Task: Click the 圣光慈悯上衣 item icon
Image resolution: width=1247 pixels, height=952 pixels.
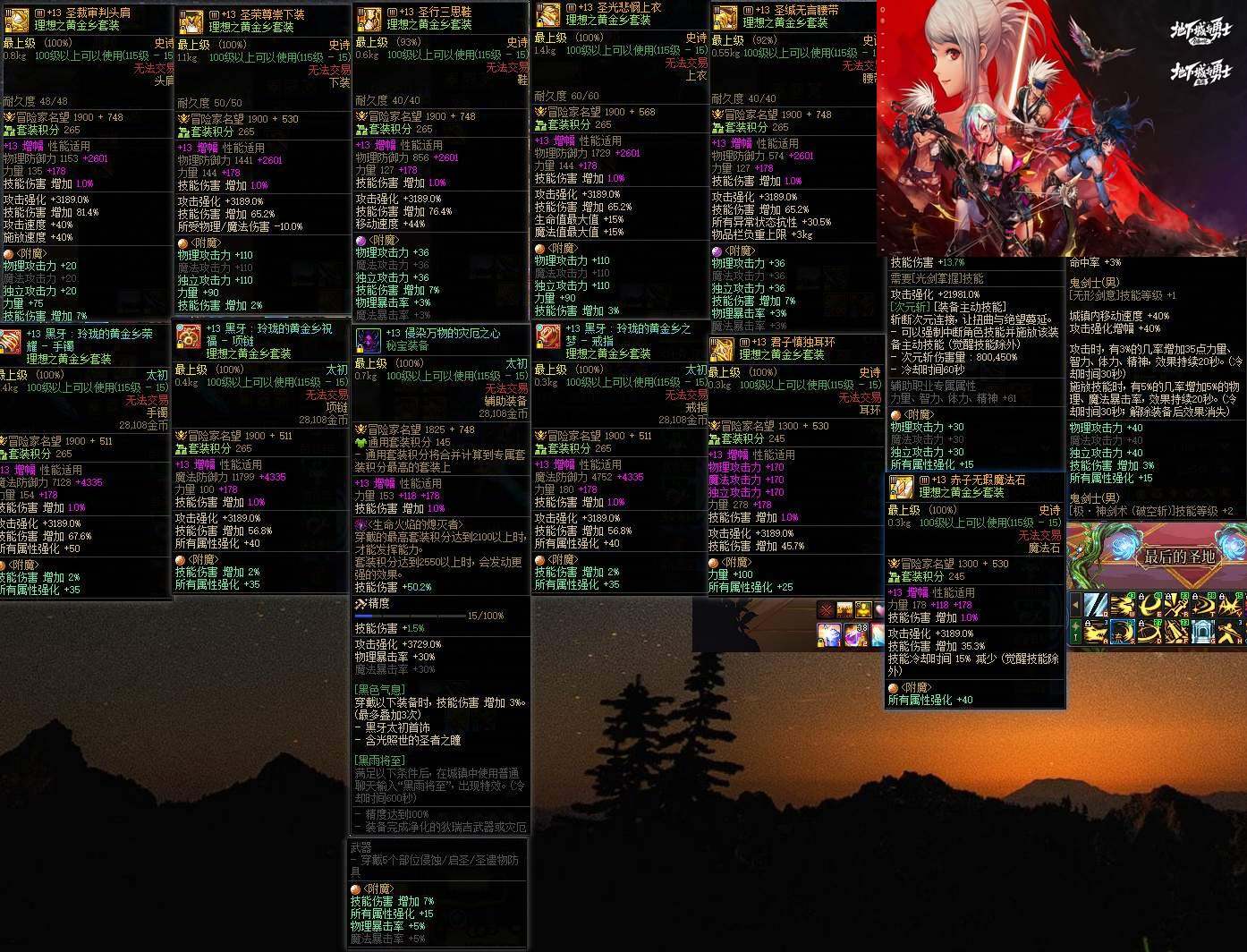Action: tap(547, 14)
